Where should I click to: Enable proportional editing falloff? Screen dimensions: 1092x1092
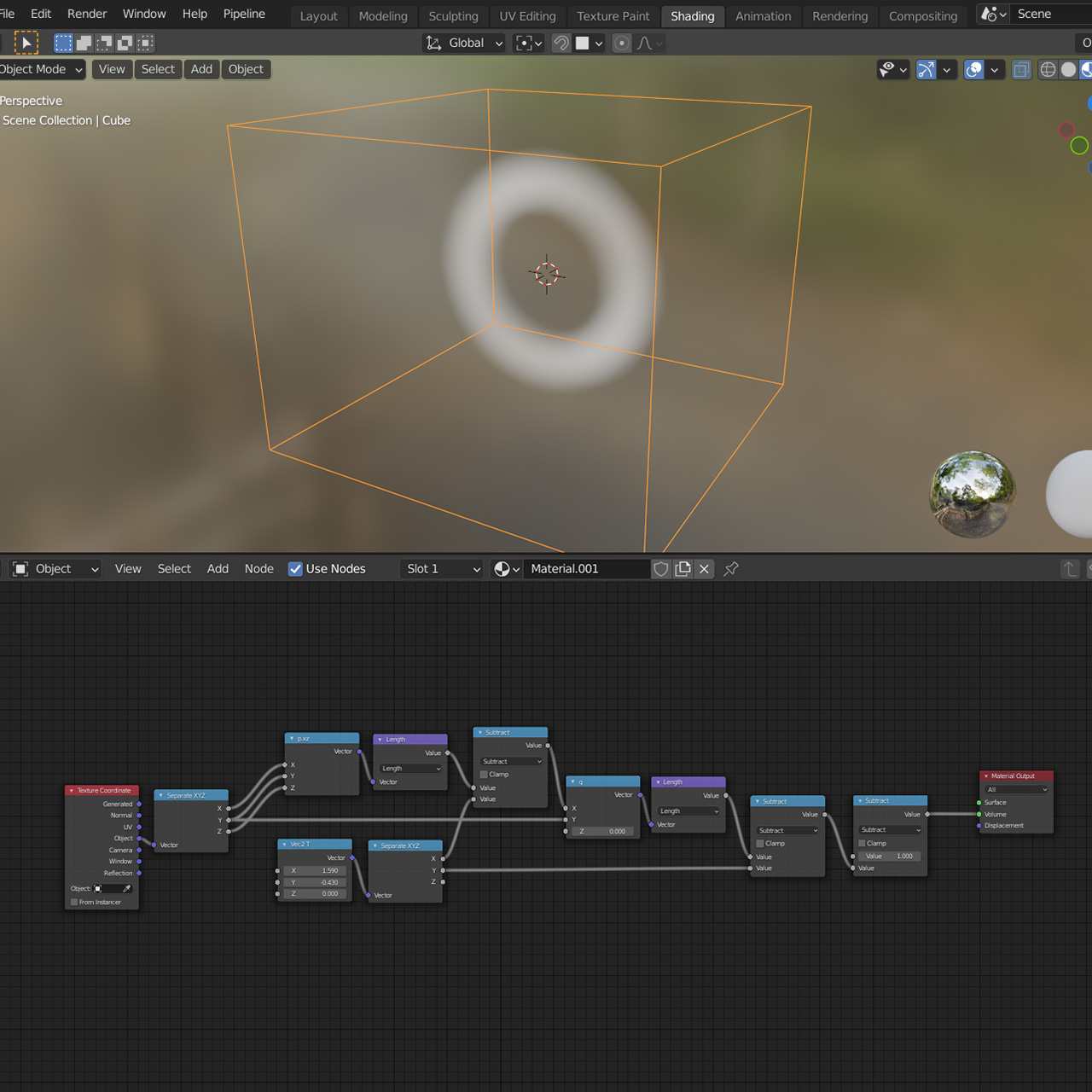click(646, 43)
